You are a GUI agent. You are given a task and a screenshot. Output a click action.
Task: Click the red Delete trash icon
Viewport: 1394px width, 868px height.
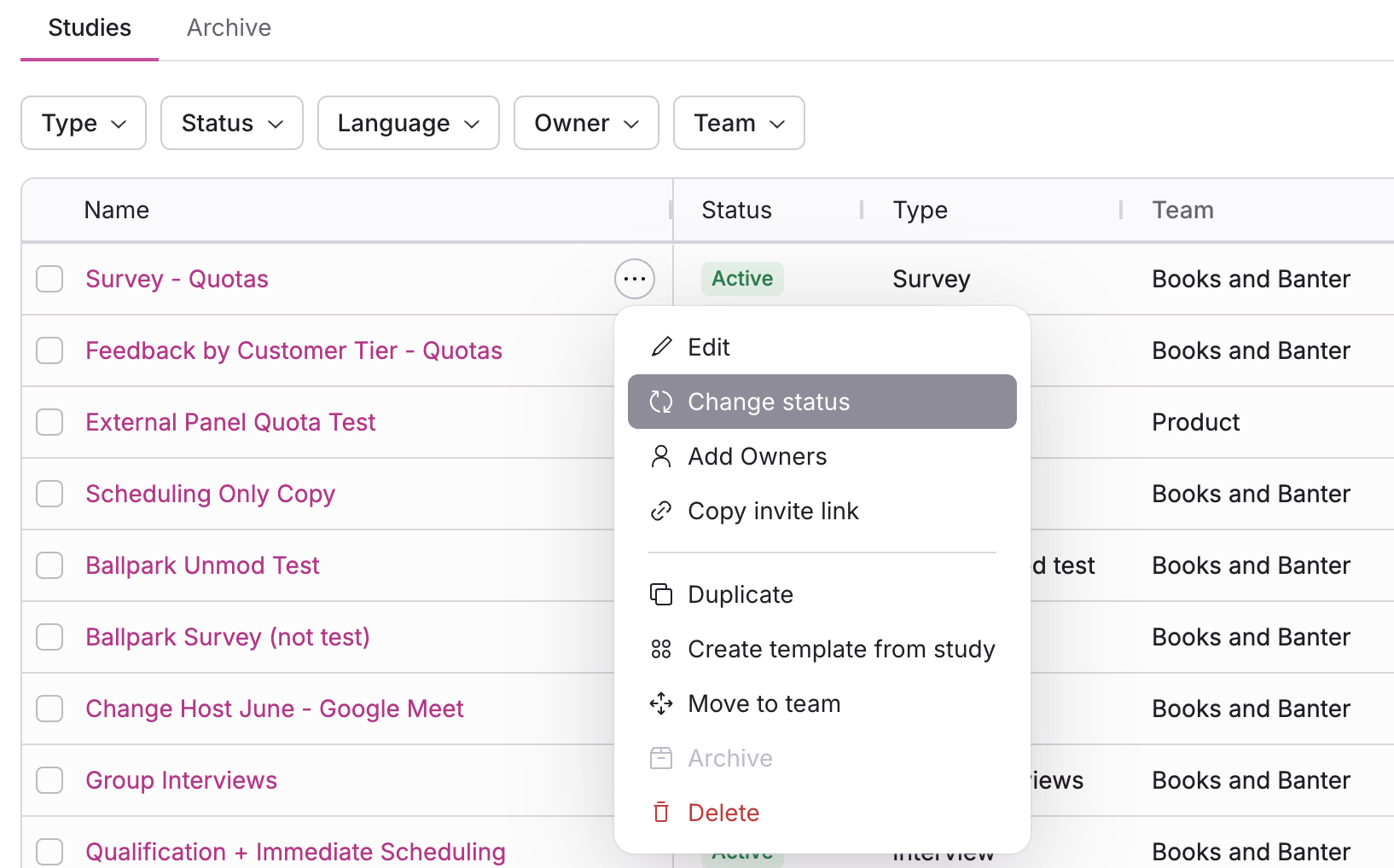pos(661,813)
